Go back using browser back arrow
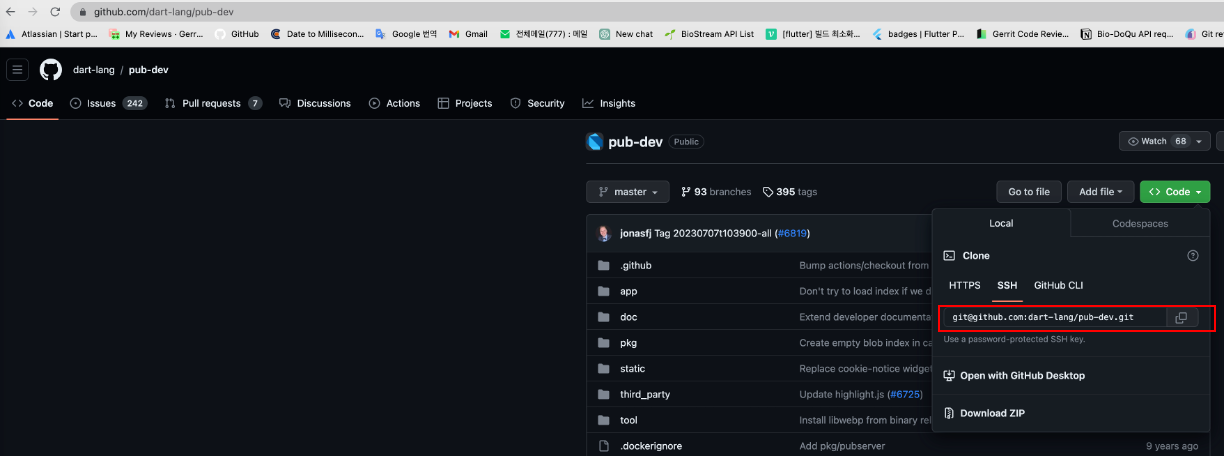This screenshot has height=456, width=1224. 11,11
